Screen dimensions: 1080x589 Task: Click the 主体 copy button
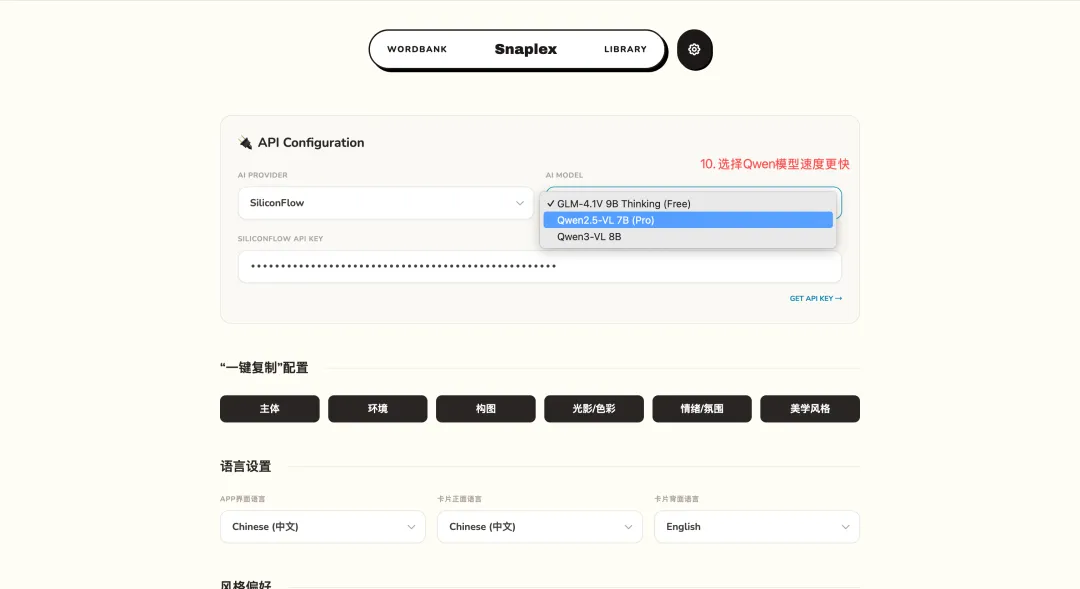(x=269, y=409)
